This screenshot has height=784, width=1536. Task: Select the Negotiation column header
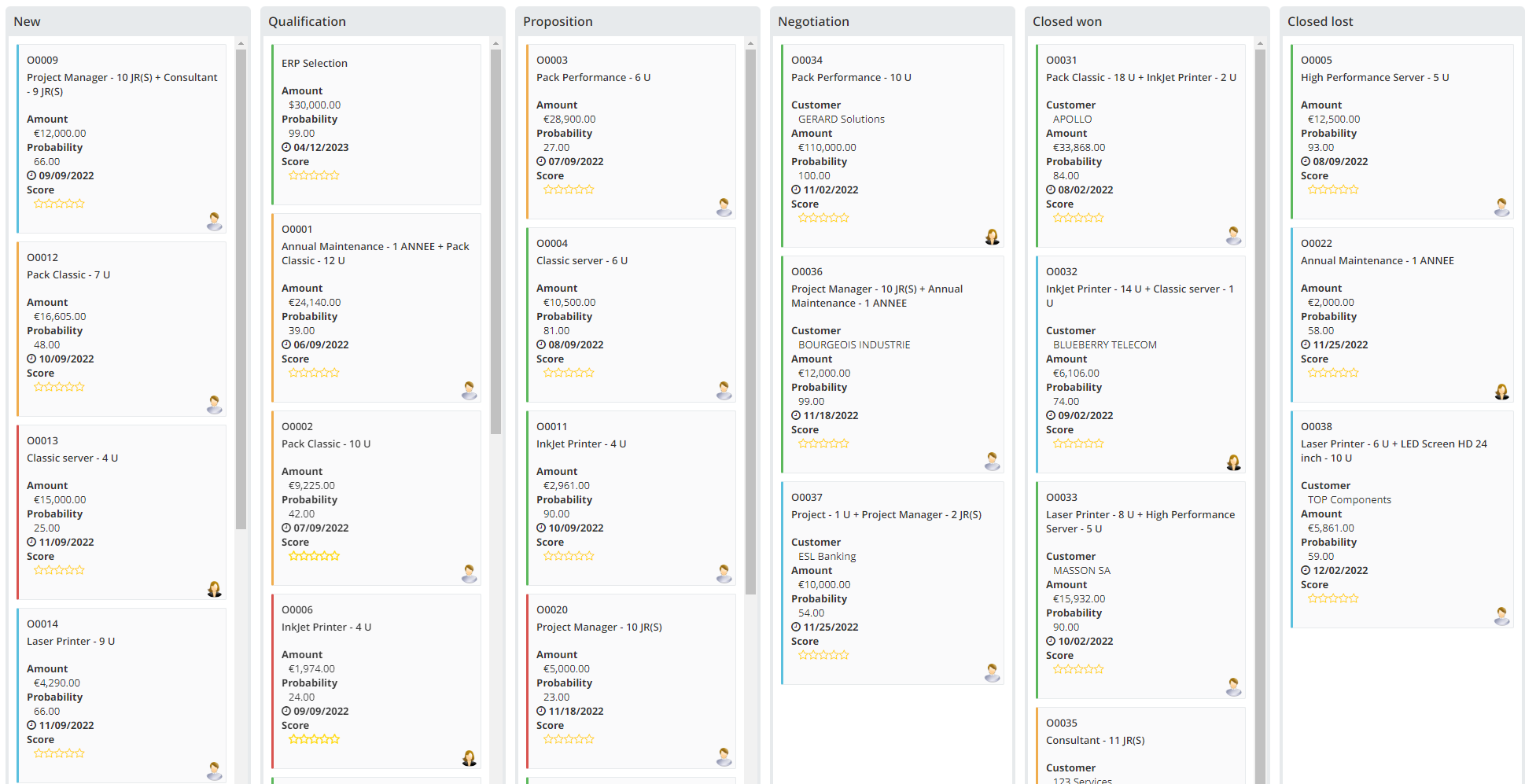tap(813, 21)
